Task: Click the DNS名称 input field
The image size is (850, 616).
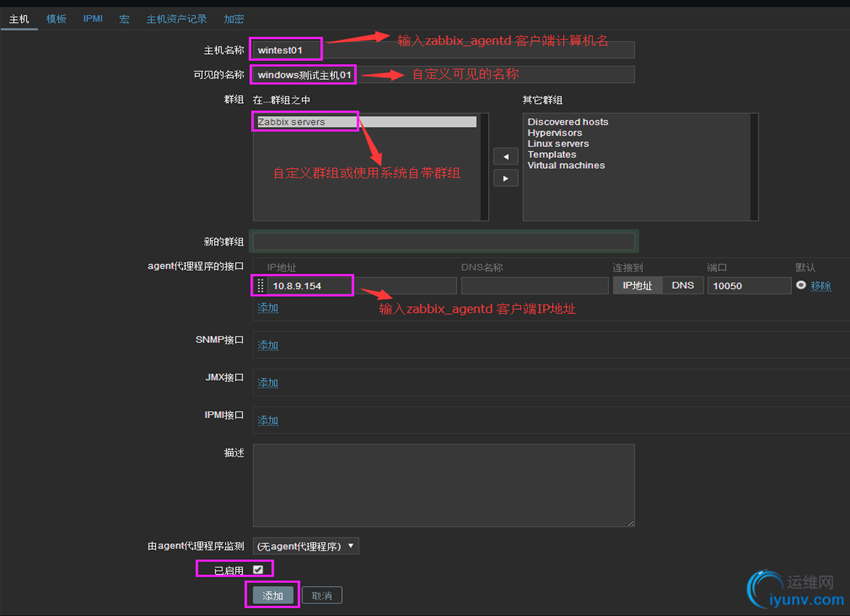Action: pyautogui.click(x=535, y=286)
